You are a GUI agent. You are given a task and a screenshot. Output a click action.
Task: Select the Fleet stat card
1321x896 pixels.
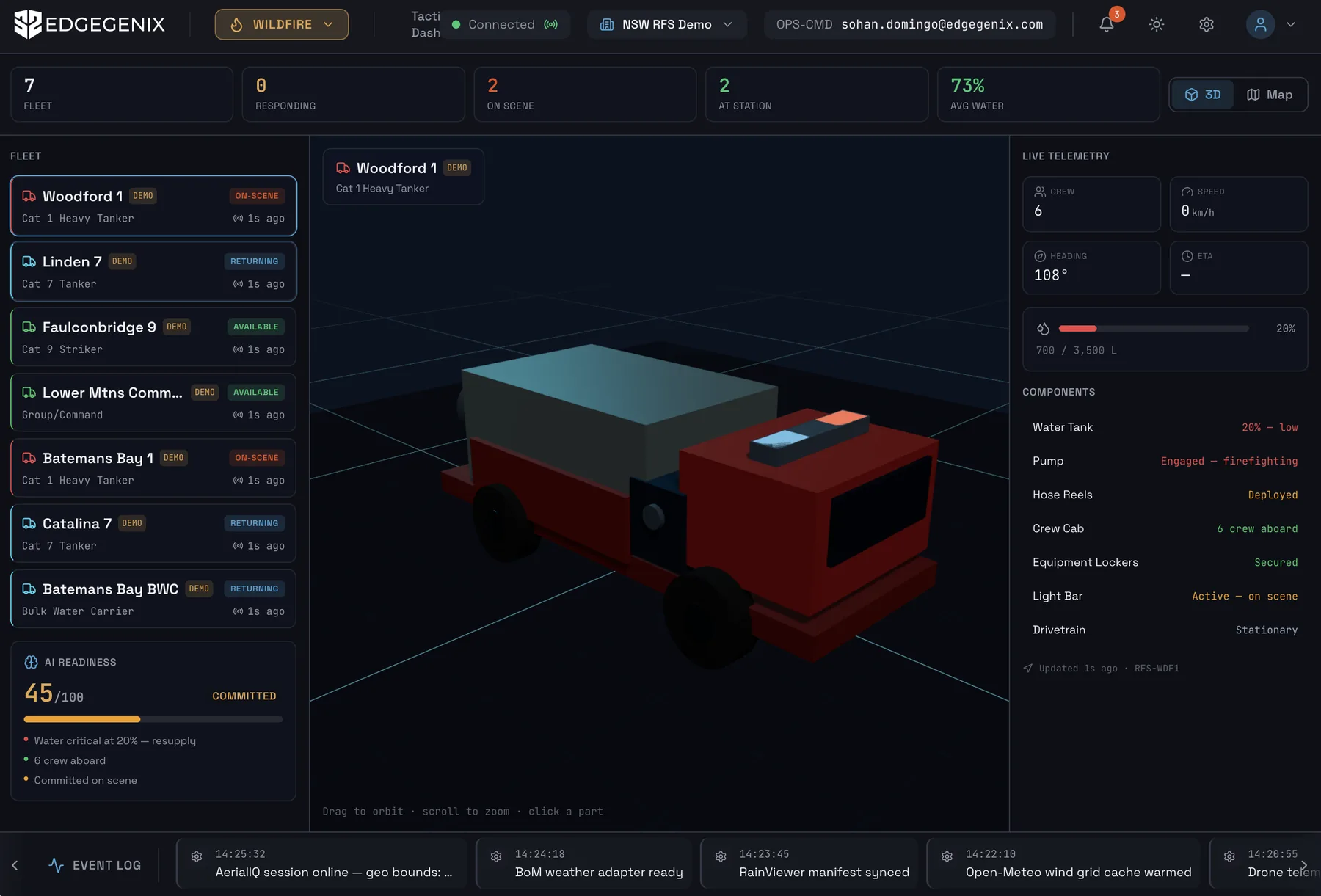(122, 95)
